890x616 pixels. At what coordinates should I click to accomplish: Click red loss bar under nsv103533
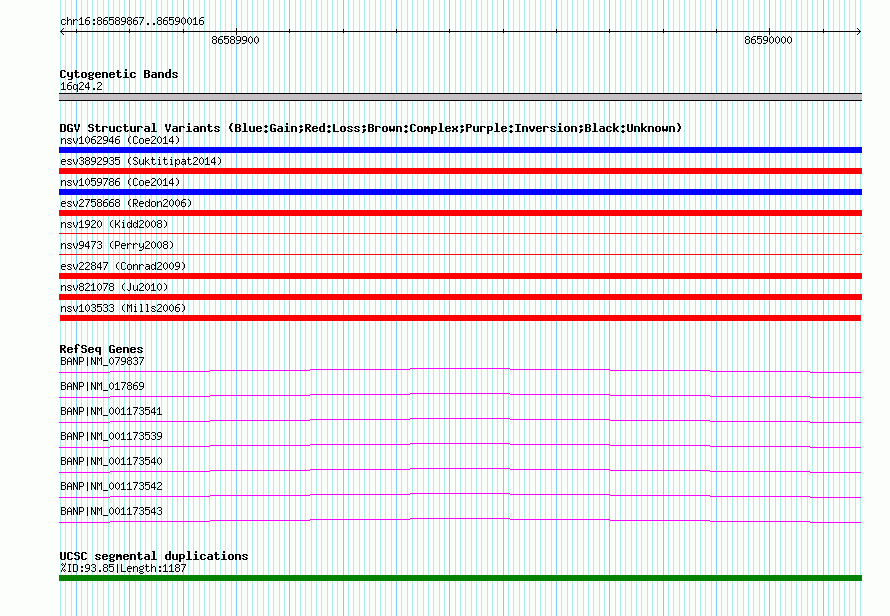[460, 318]
